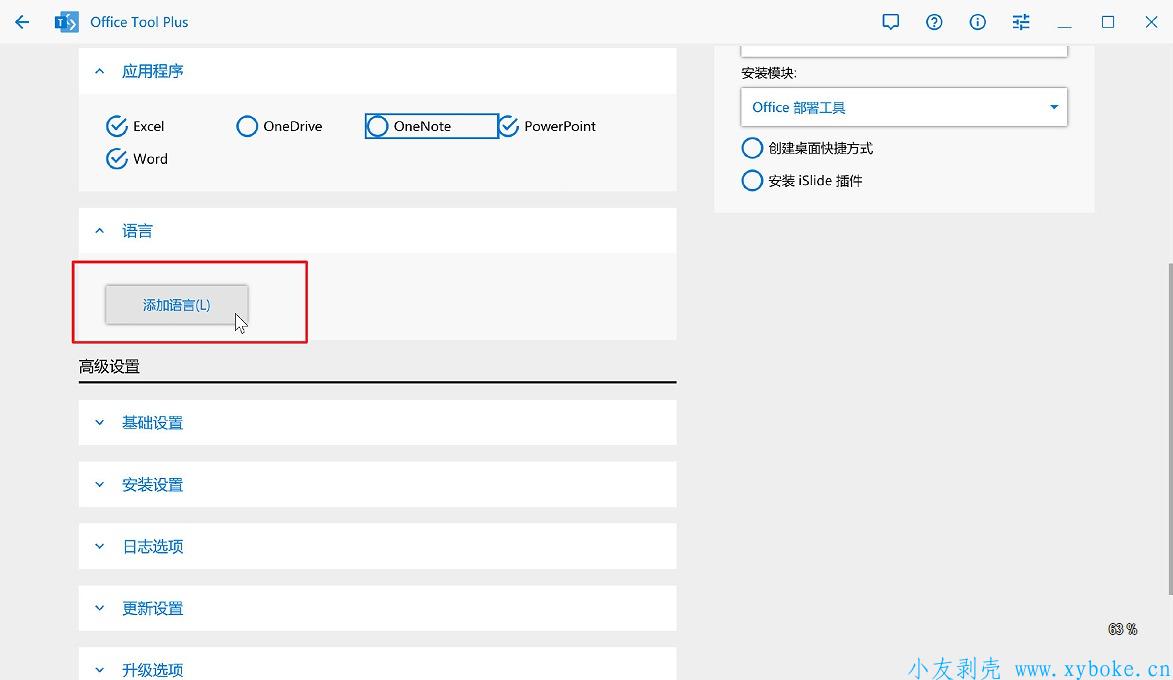This screenshot has height=680, width=1173.
Task: Open the feedback chat bubble icon
Action: point(890,22)
